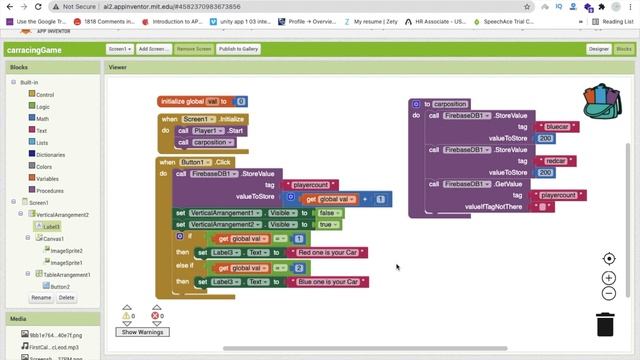Image resolution: width=640 pixels, height=360 pixels.
Task: Click the Rename button
Action: pos(41,298)
